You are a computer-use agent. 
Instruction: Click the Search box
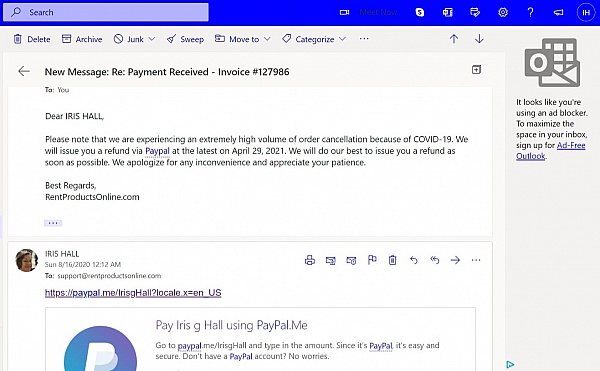coord(106,12)
